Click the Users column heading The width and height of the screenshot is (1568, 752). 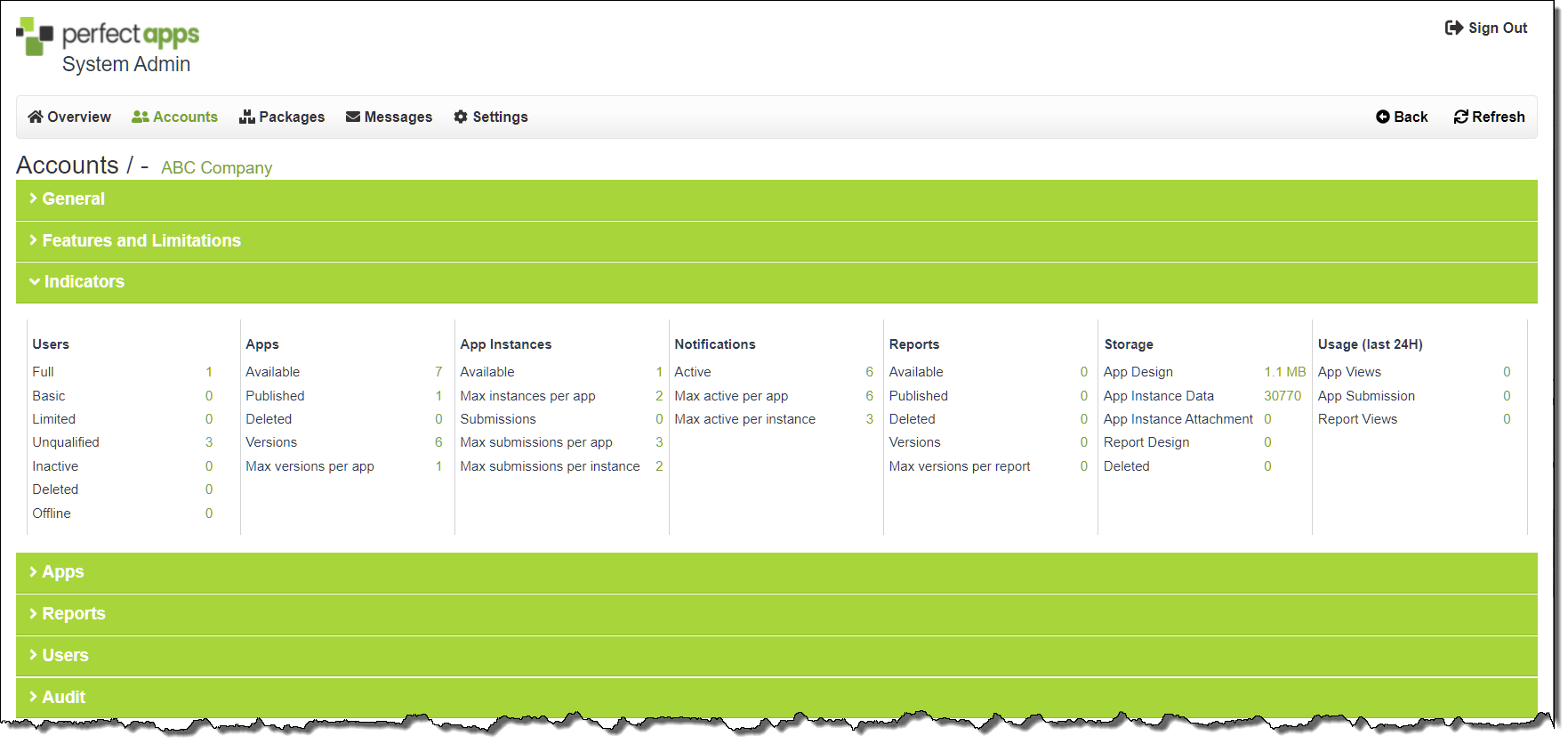coord(51,344)
